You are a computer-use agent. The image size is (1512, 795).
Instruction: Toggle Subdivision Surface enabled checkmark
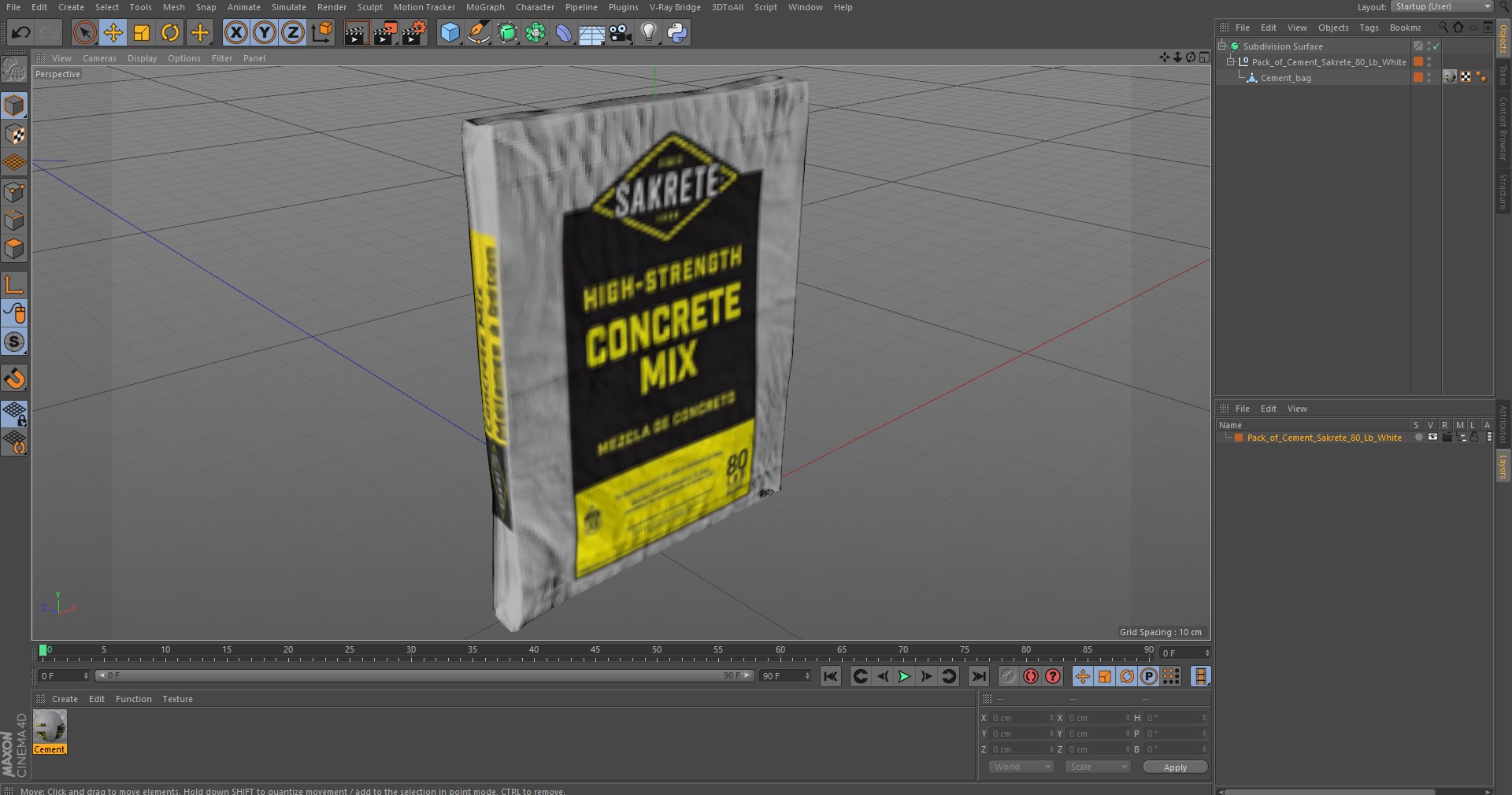pyautogui.click(x=1436, y=46)
